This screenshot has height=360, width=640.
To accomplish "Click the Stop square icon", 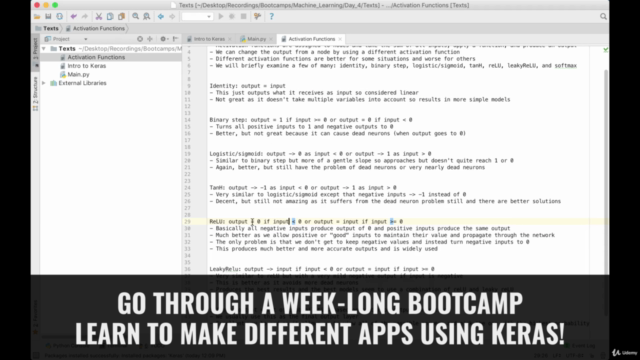I will pyautogui.click(x=243, y=16).
